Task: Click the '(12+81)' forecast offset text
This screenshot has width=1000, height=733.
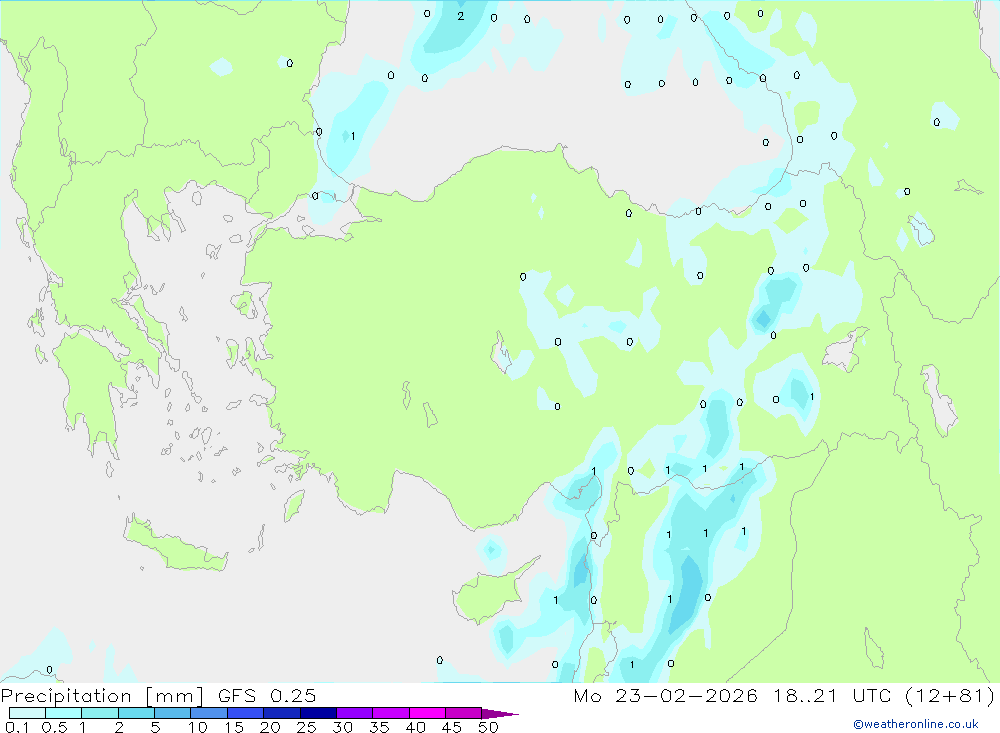Action: click(x=950, y=695)
